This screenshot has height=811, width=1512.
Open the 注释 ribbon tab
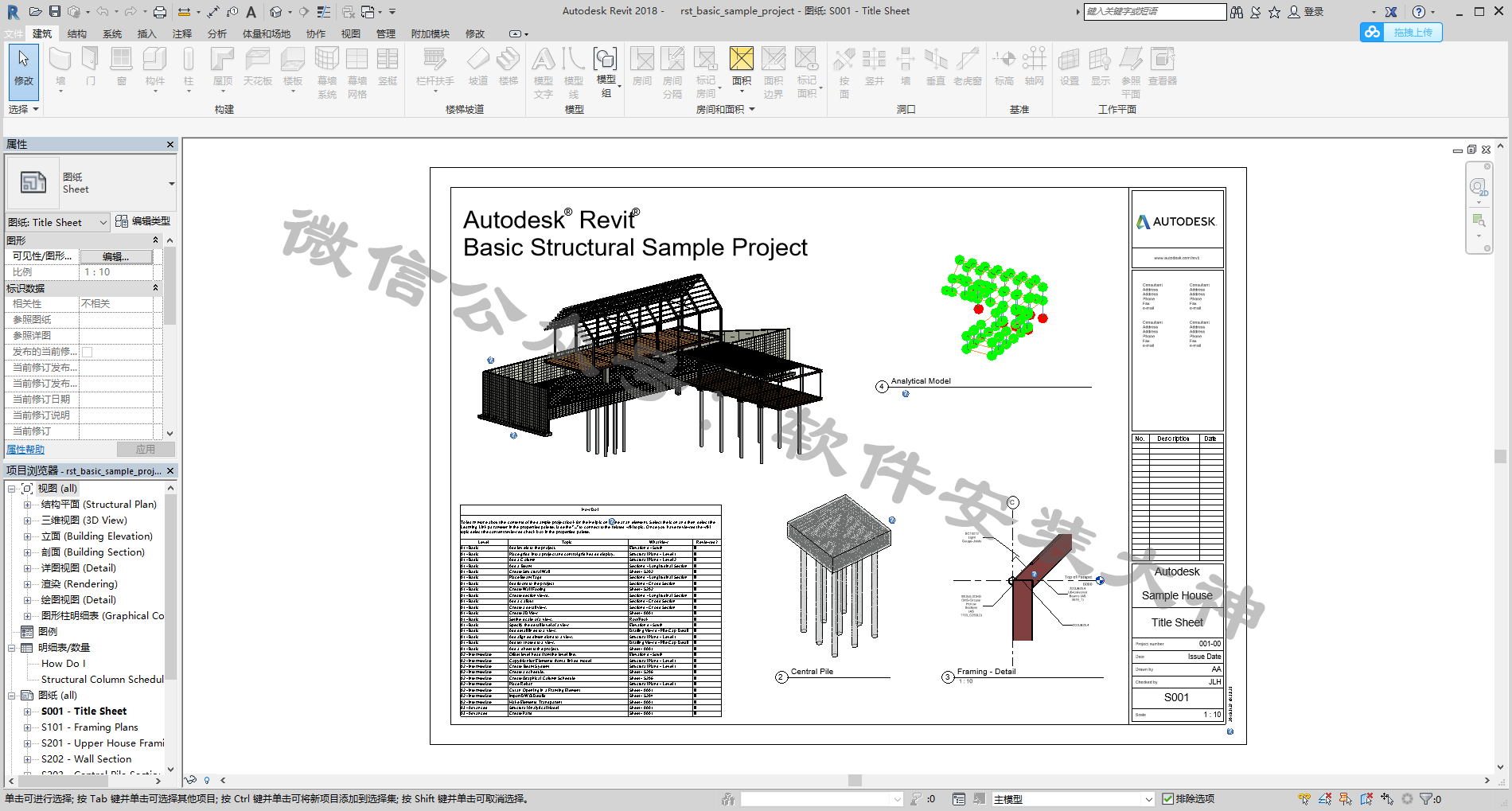pos(182,33)
